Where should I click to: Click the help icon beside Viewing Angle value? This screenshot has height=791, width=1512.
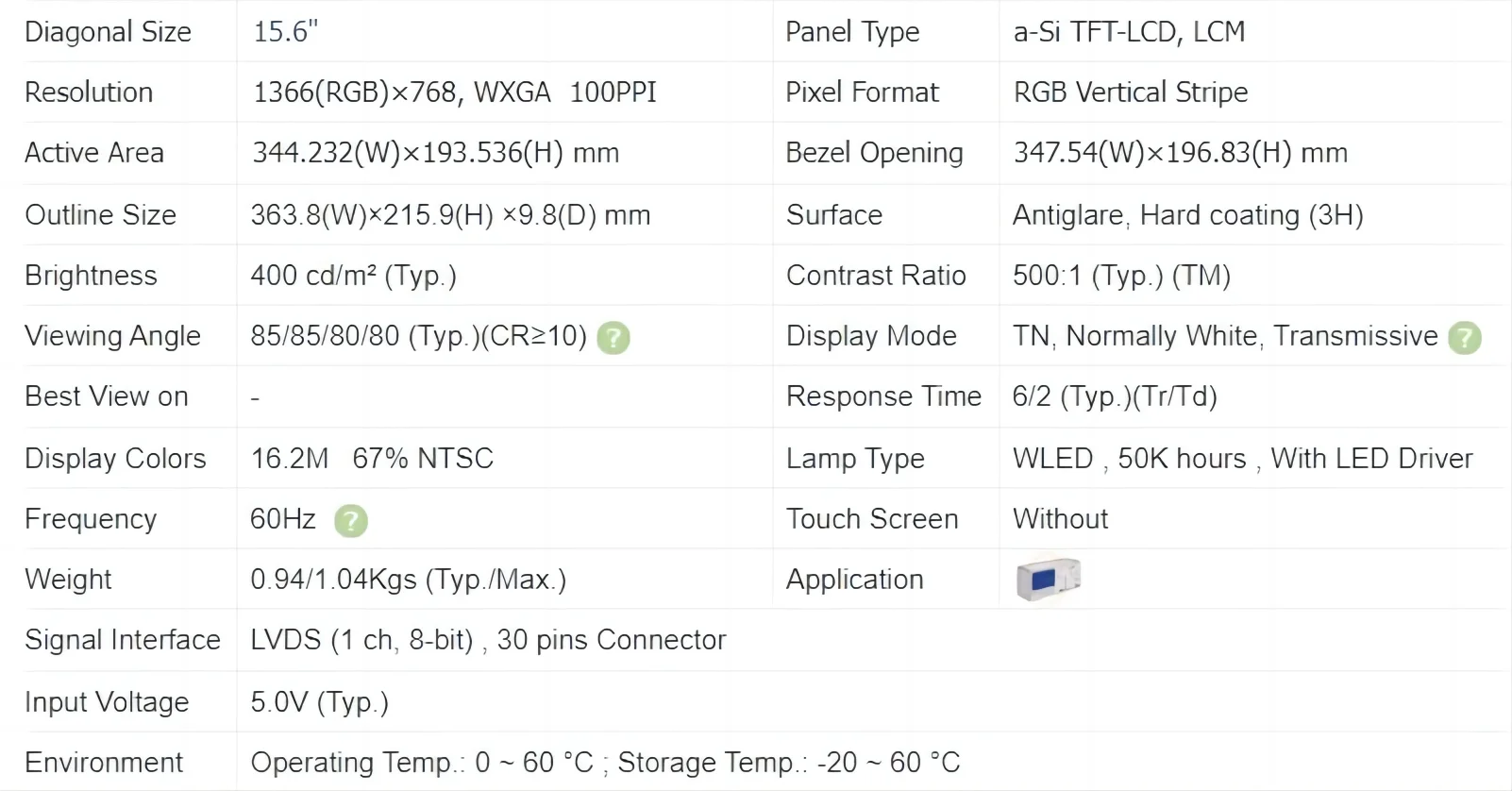pos(613,338)
